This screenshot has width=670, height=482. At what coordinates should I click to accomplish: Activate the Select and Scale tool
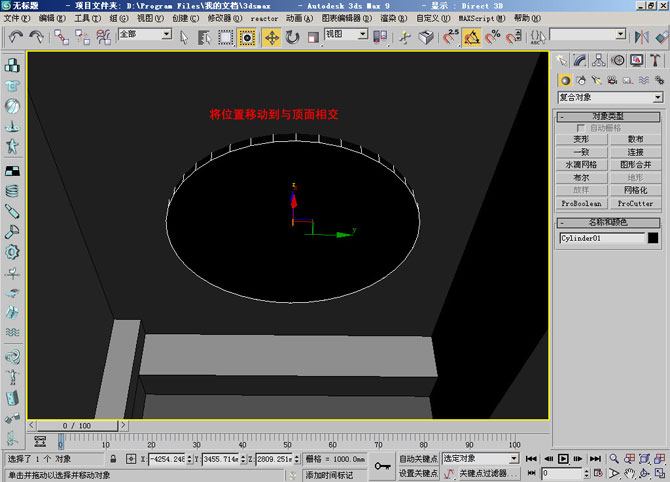313,38
